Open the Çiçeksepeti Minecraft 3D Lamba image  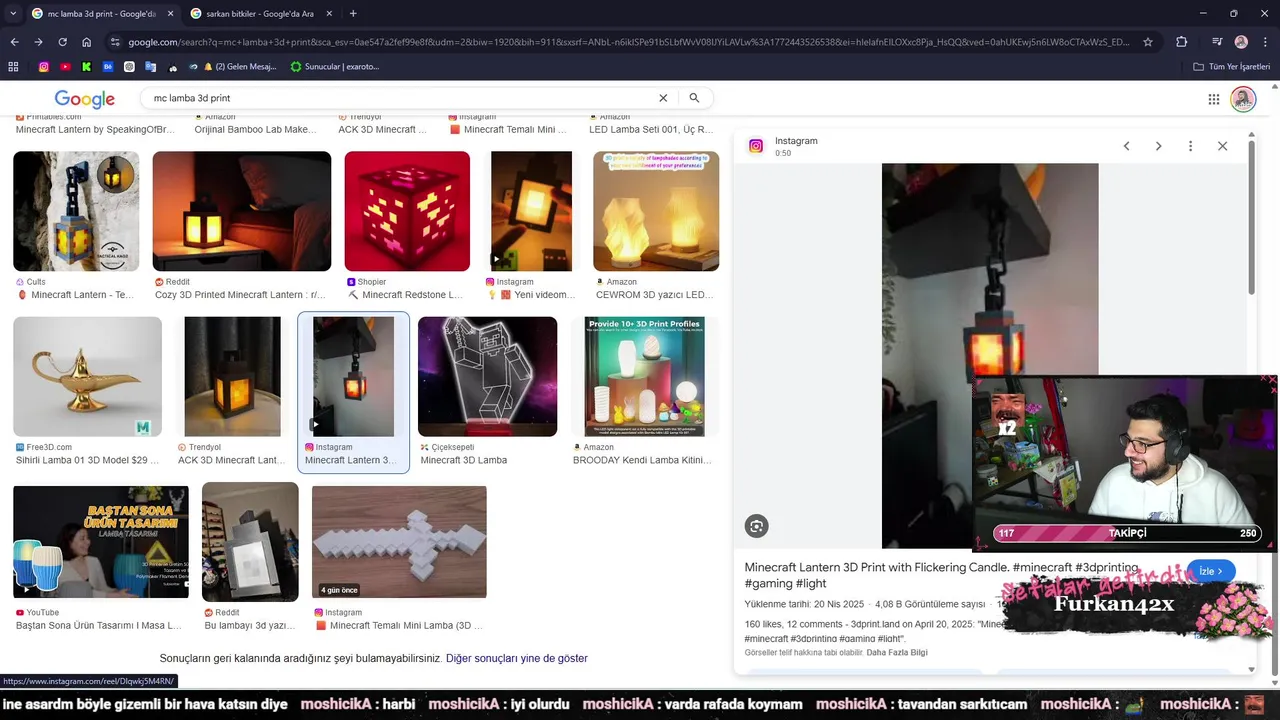point(487,376)
